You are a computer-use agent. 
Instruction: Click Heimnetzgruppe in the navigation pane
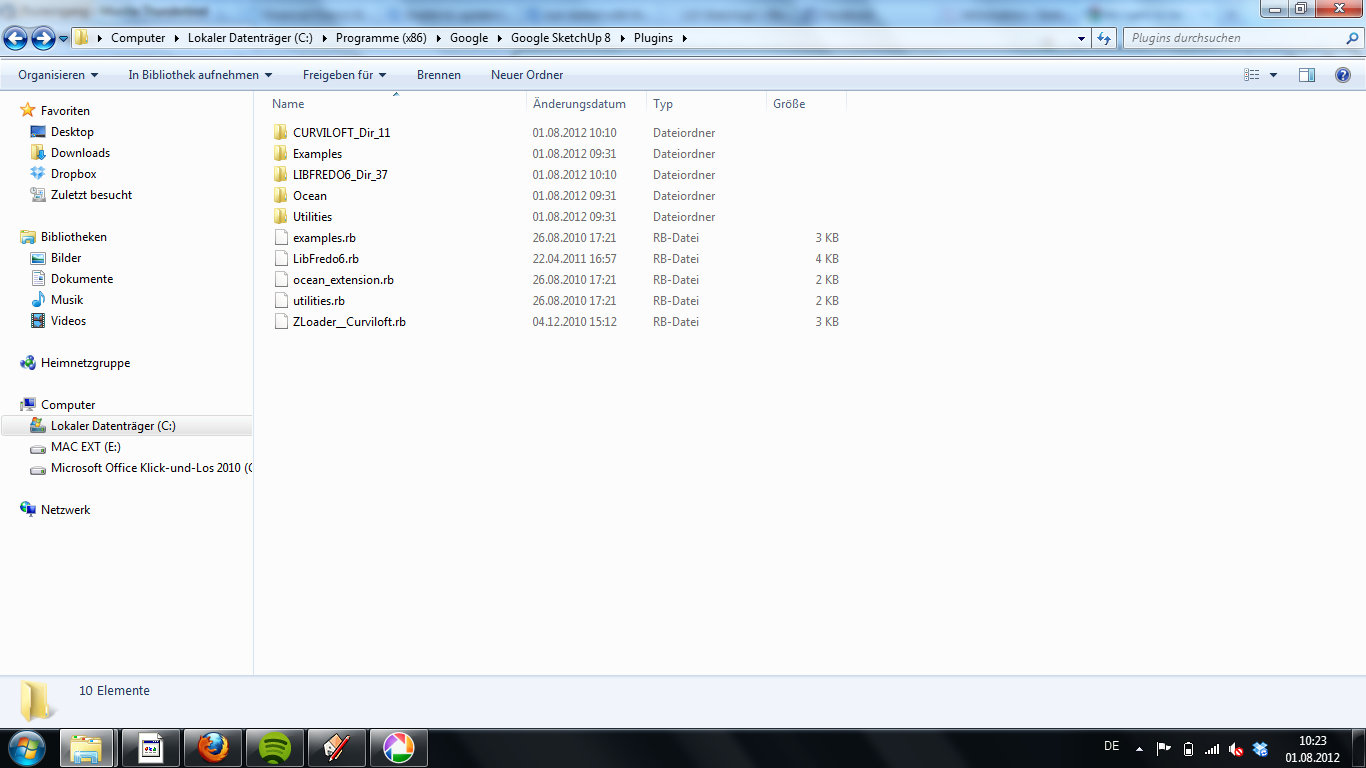tap(85, 363)
